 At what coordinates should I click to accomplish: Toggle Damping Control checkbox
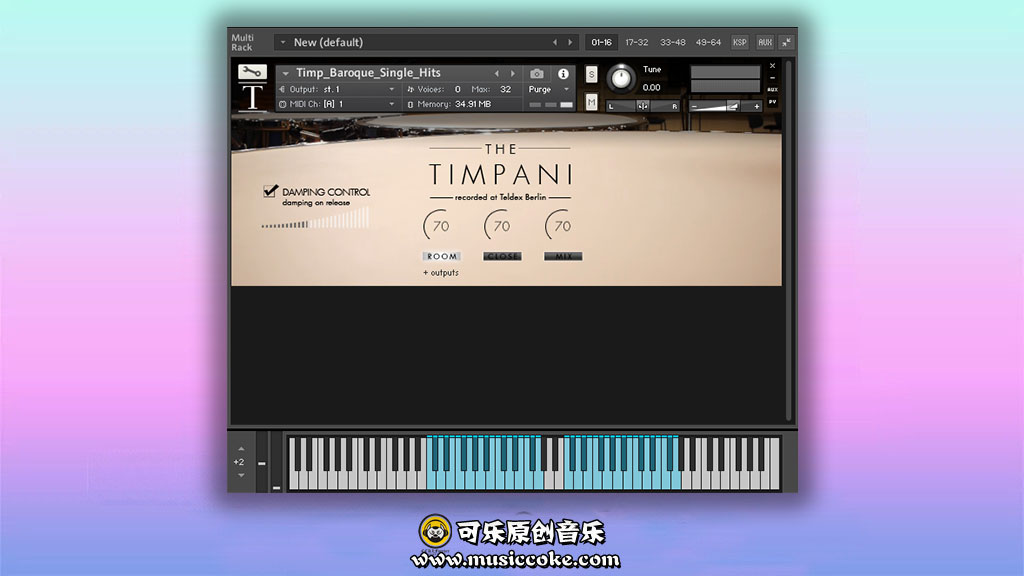[x=270, y=191]
